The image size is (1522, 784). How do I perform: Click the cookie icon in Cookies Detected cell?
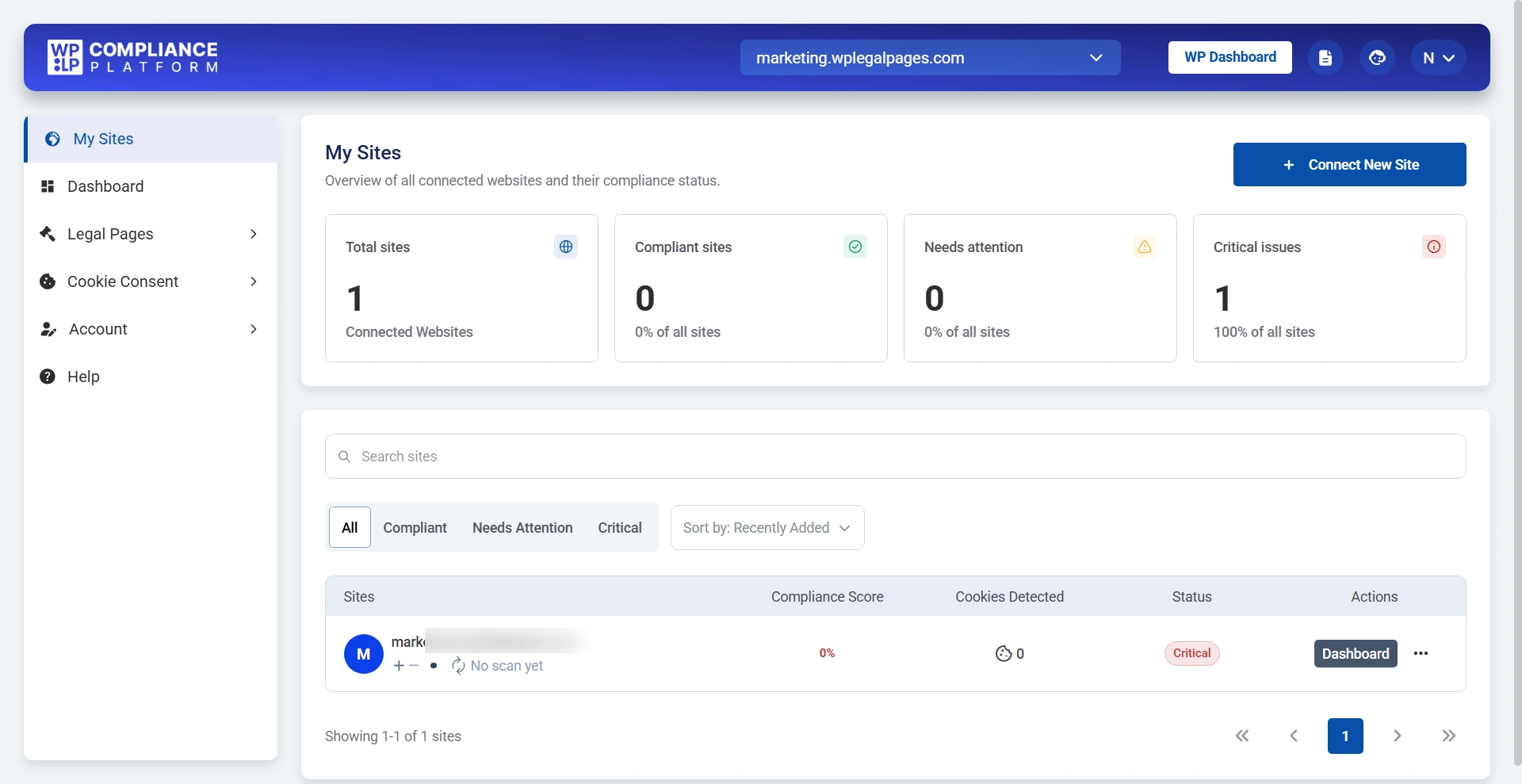(x=1004, y=653)
